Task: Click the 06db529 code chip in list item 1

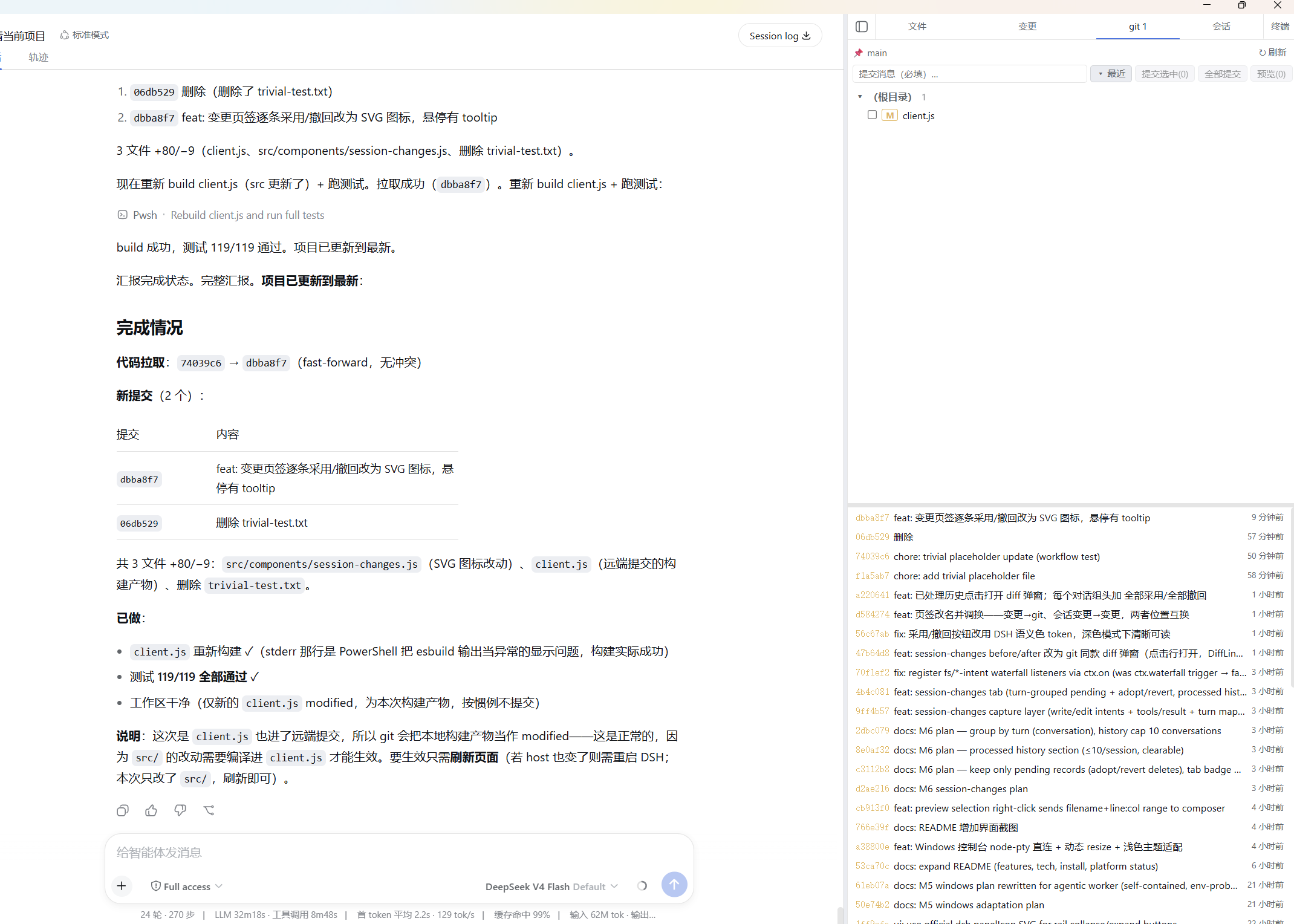Action: 154,92
